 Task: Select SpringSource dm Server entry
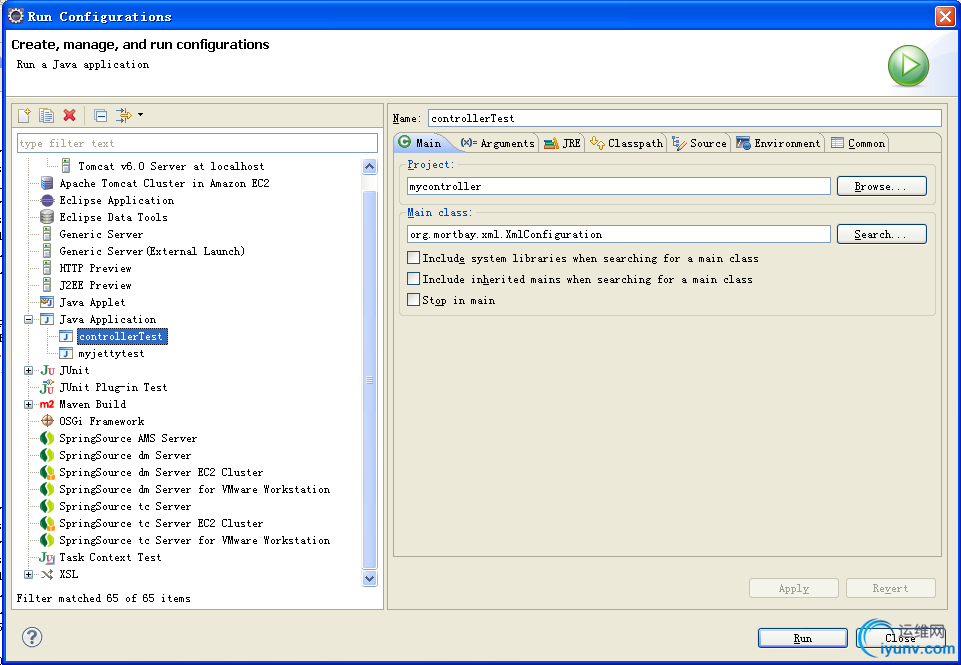click(125, 455)
